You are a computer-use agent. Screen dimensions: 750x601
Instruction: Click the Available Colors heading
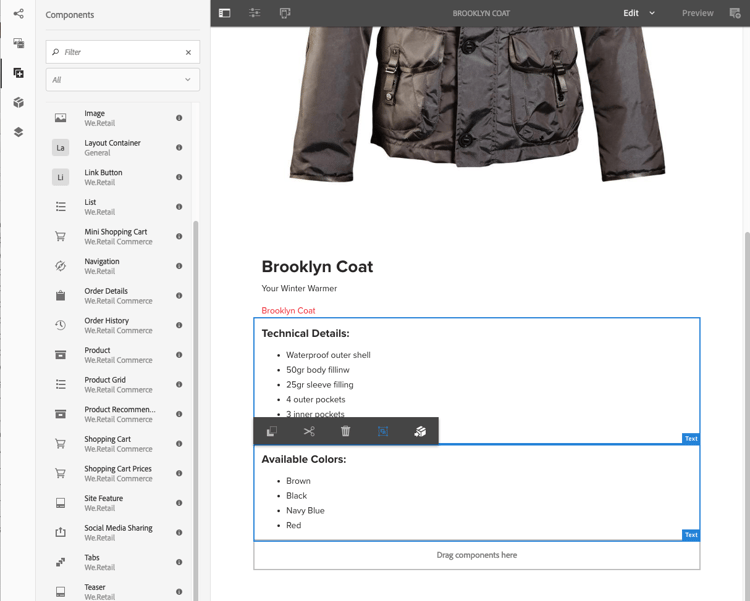click(304, 459)
